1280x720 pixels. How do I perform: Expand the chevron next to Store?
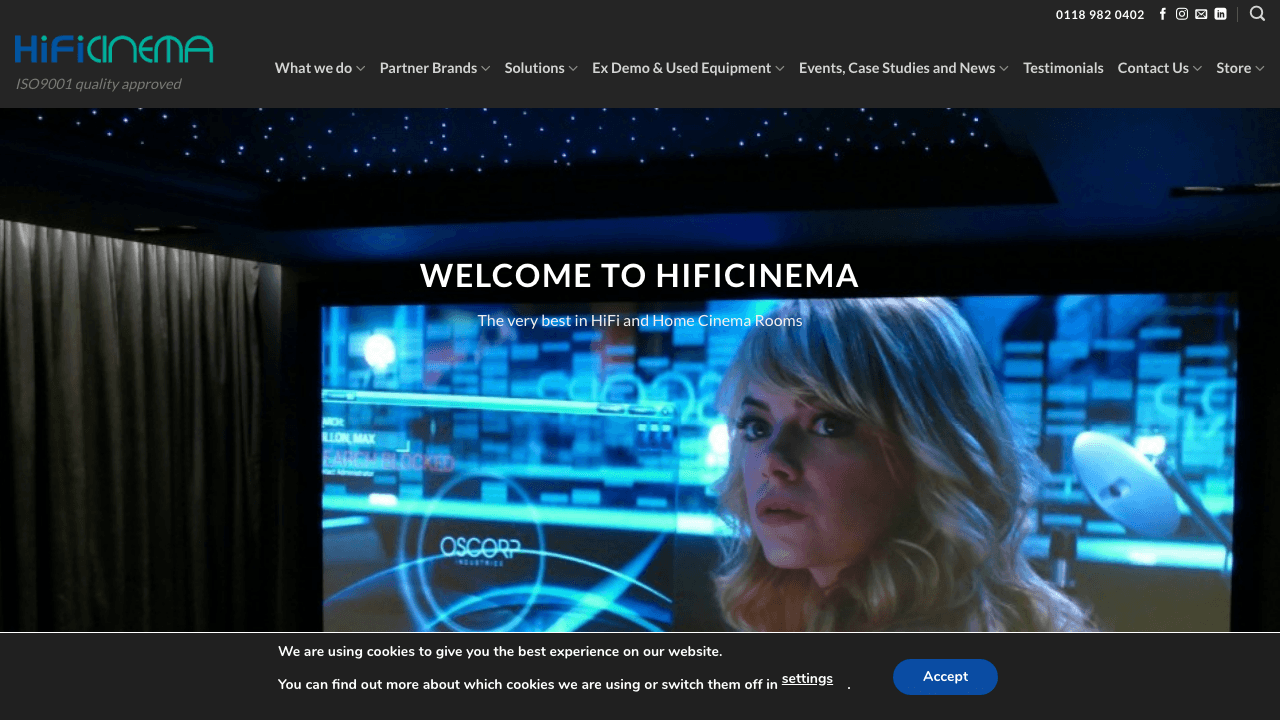[1260, 68]
